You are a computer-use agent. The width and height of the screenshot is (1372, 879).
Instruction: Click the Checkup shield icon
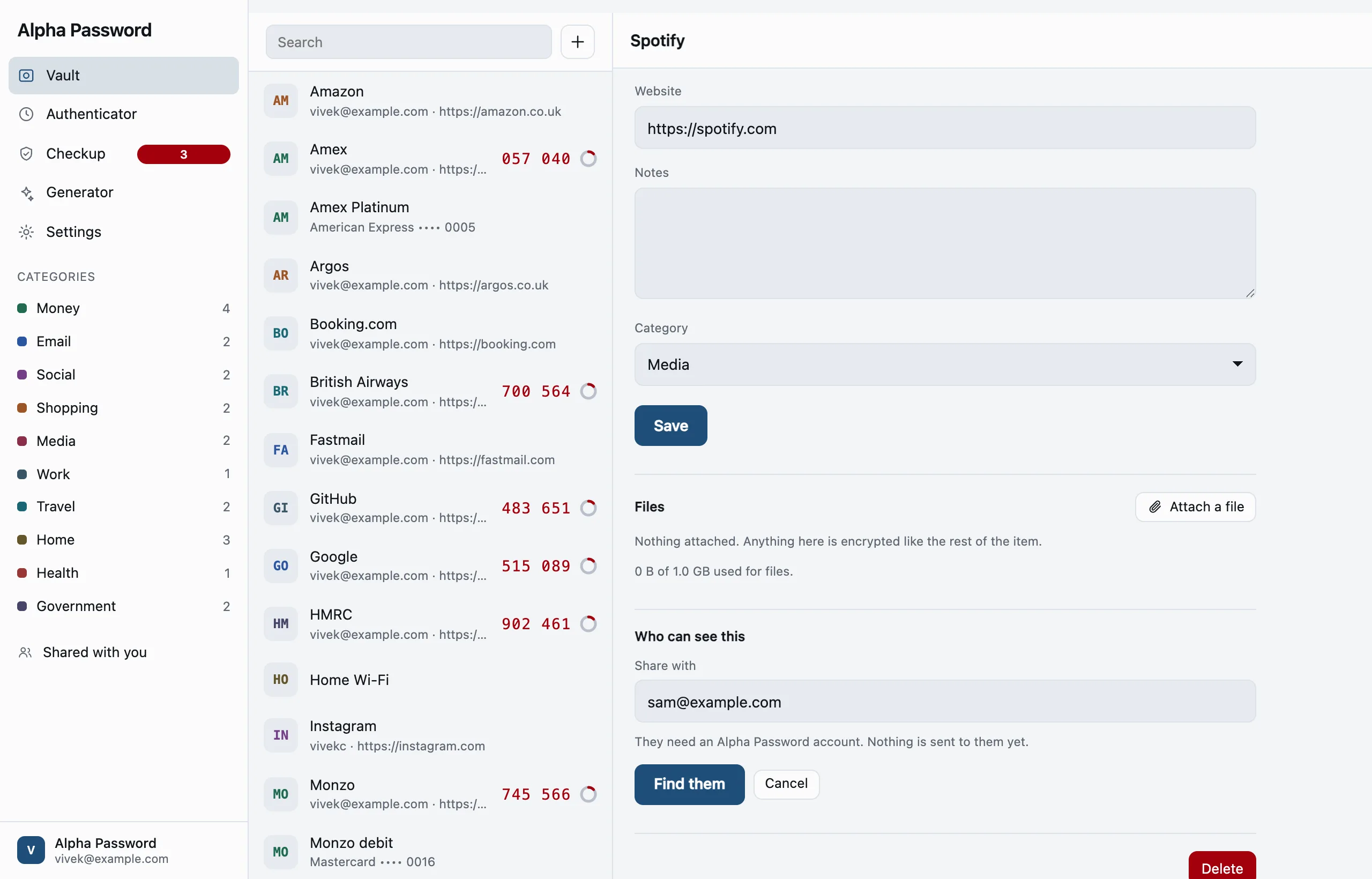tap(26, 153)
